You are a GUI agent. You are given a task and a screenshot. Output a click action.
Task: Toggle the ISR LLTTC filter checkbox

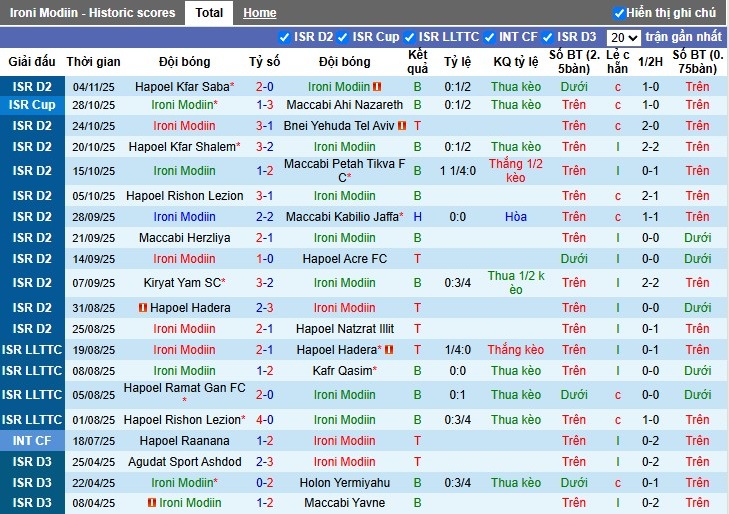tap(409, 37)
